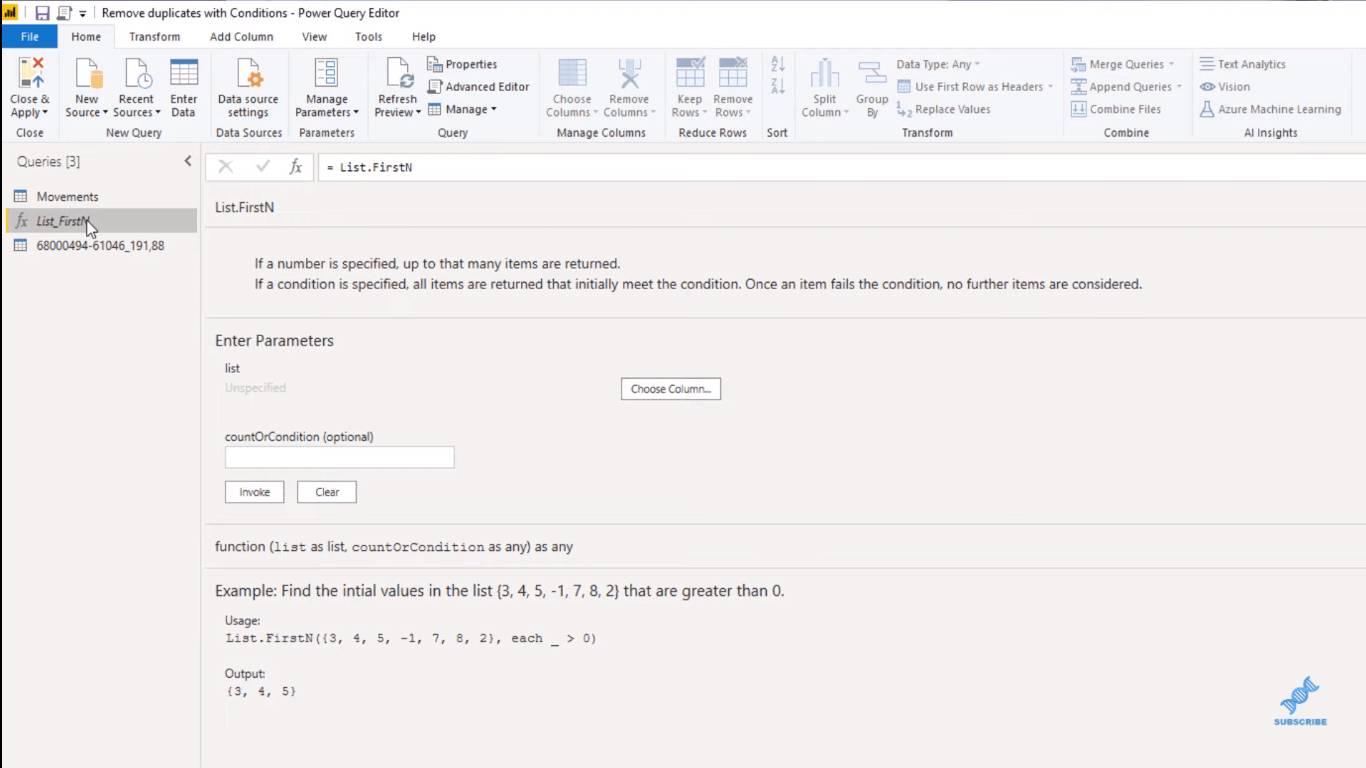Switch to the Home tab
This screenshot has height=768, width=1366.
tap(86, 37)
